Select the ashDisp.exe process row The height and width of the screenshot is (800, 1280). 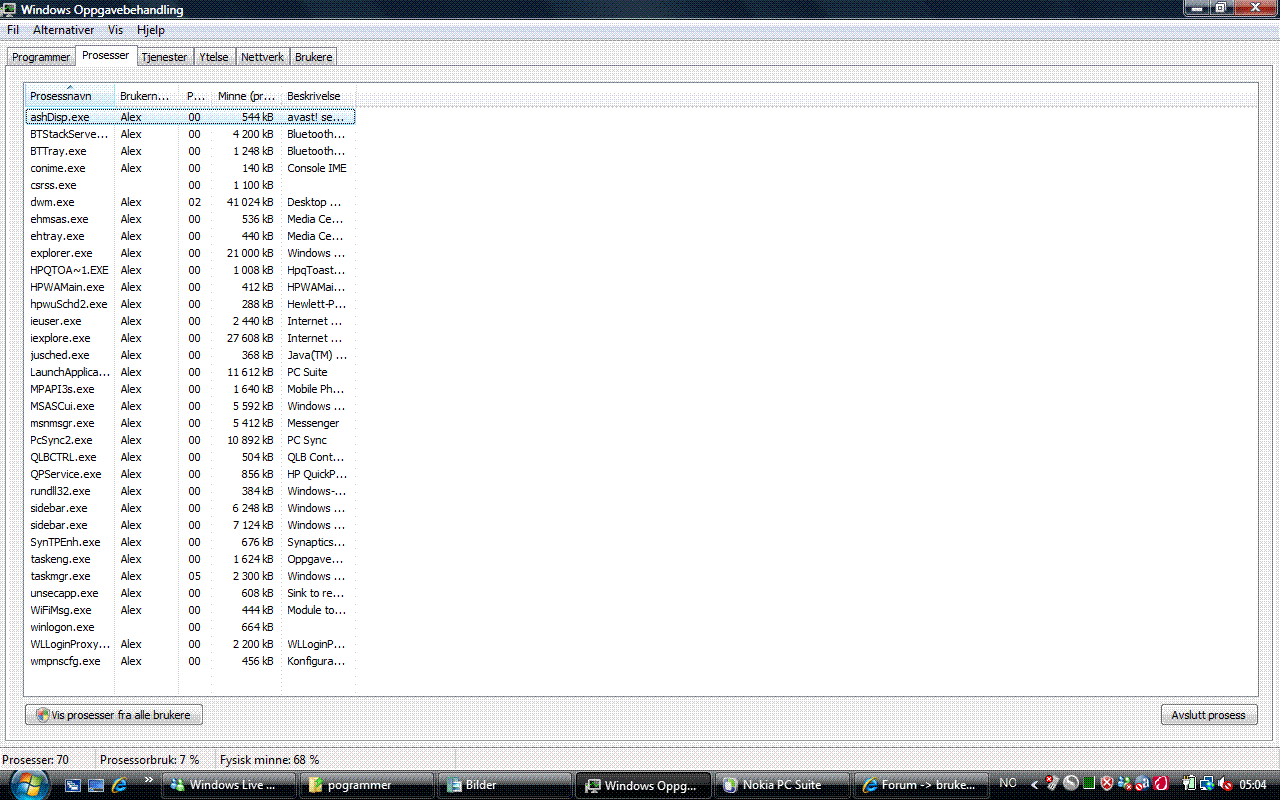pos(190,117)
